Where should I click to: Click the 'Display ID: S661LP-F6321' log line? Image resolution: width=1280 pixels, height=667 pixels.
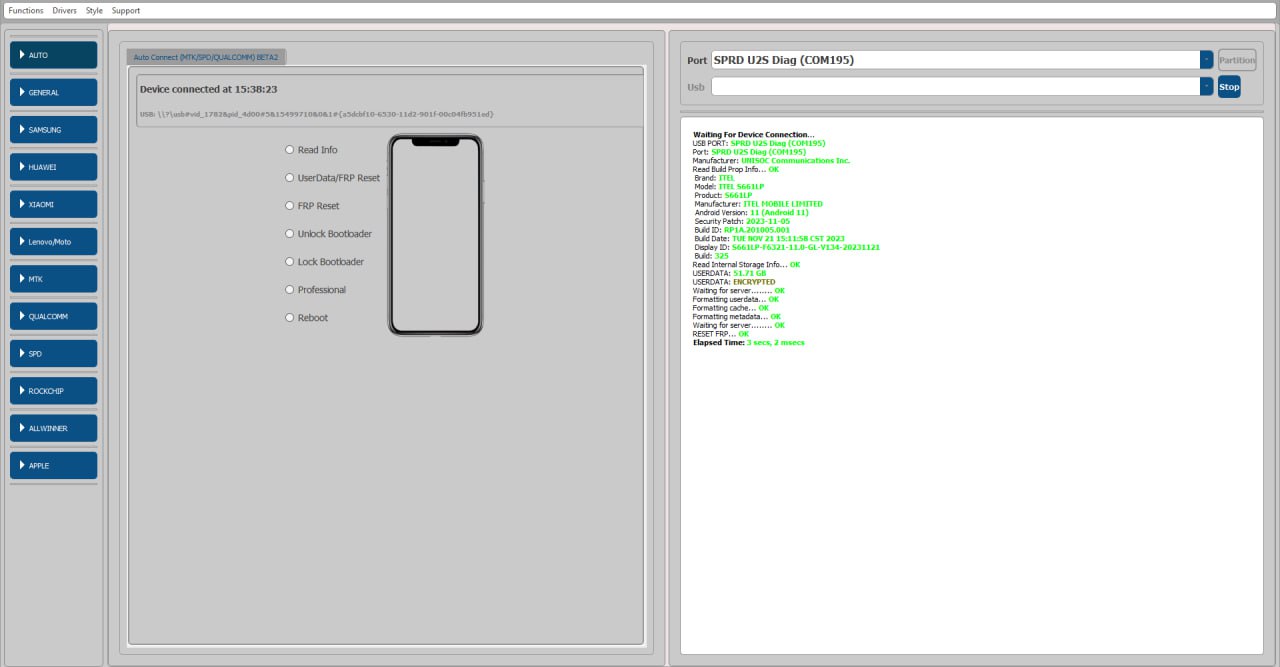787,247
